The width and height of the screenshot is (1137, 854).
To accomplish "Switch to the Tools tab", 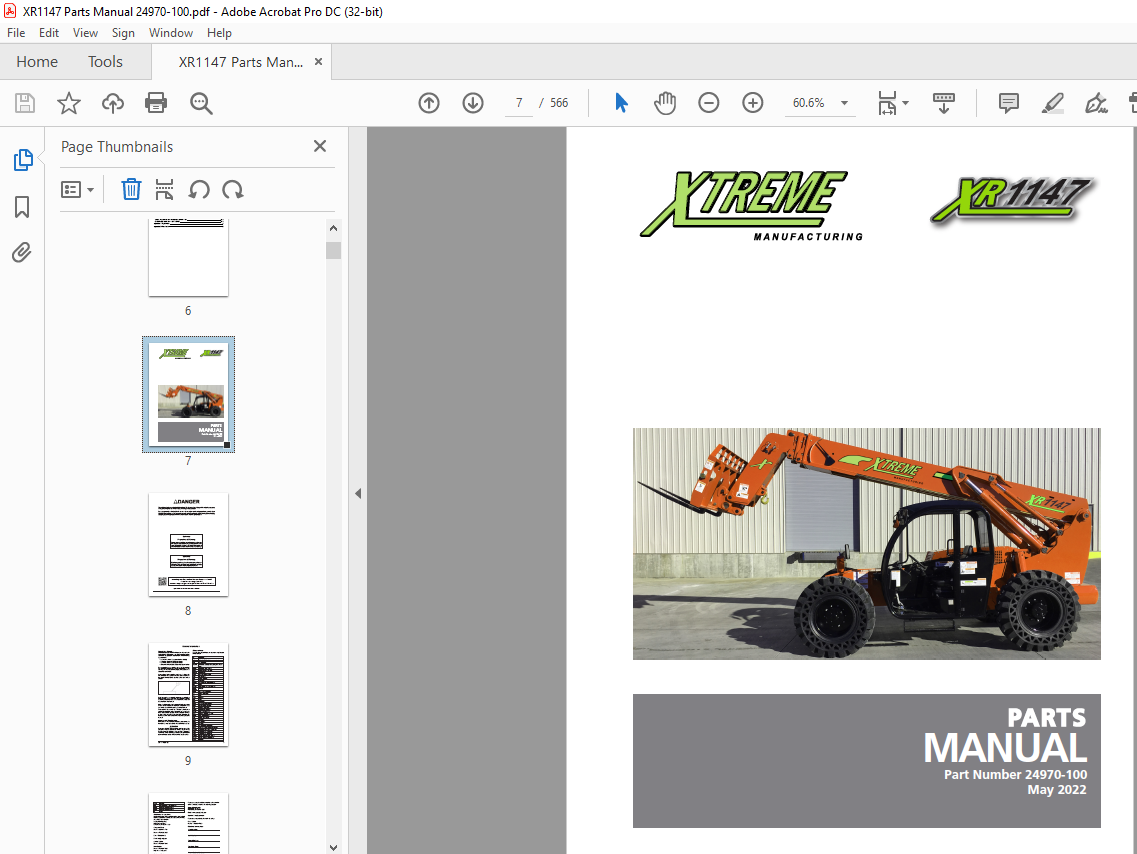I will [105, 62].
